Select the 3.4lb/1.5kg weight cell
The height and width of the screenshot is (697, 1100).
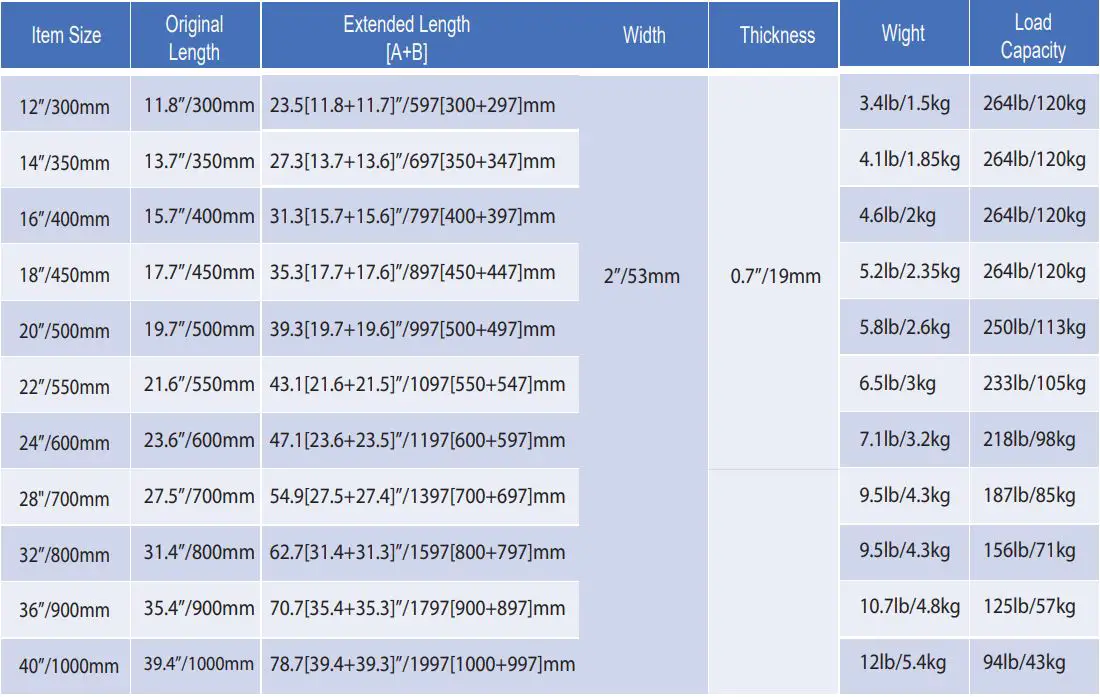pyautogui.click(x=904, y=103)
